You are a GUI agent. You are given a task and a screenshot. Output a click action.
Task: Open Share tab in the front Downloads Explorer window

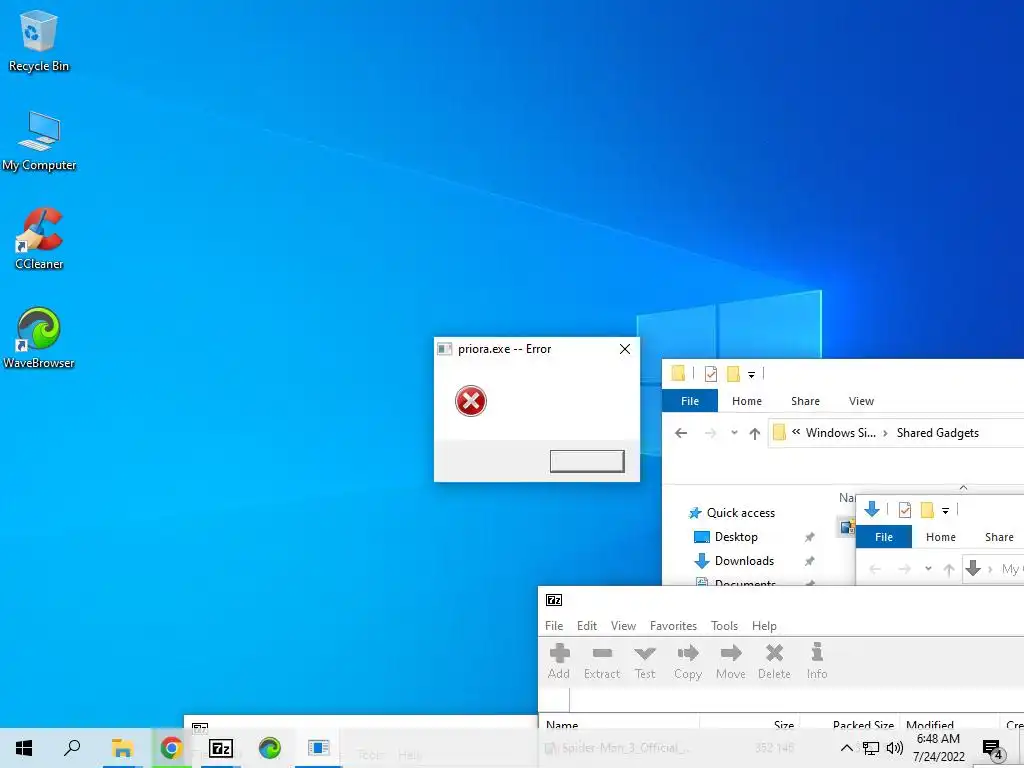click(999, 537)
